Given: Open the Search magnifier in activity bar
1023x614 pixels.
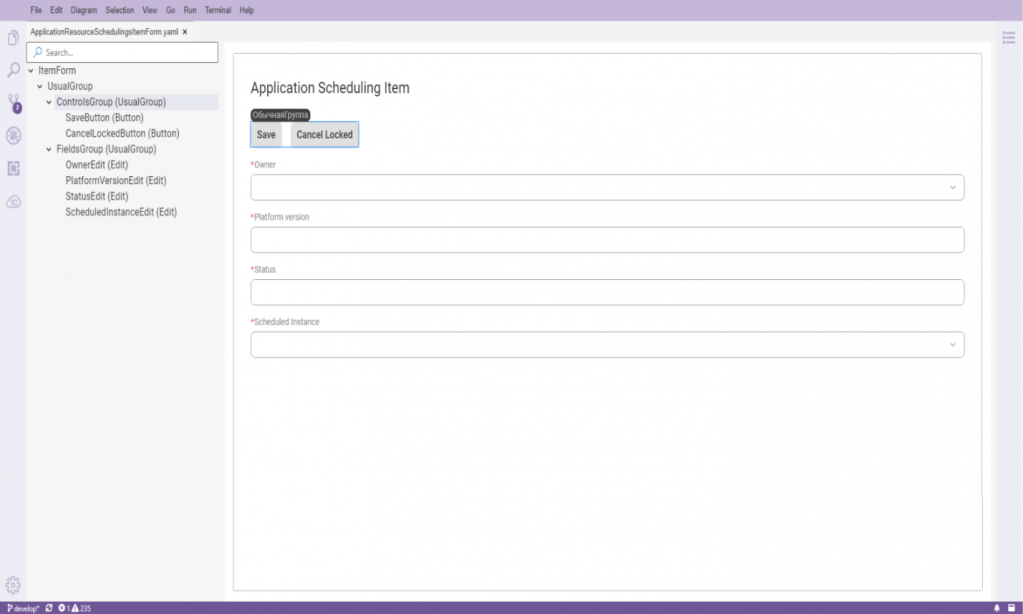Looking at the screenshot, I should (x=14, y=70).
